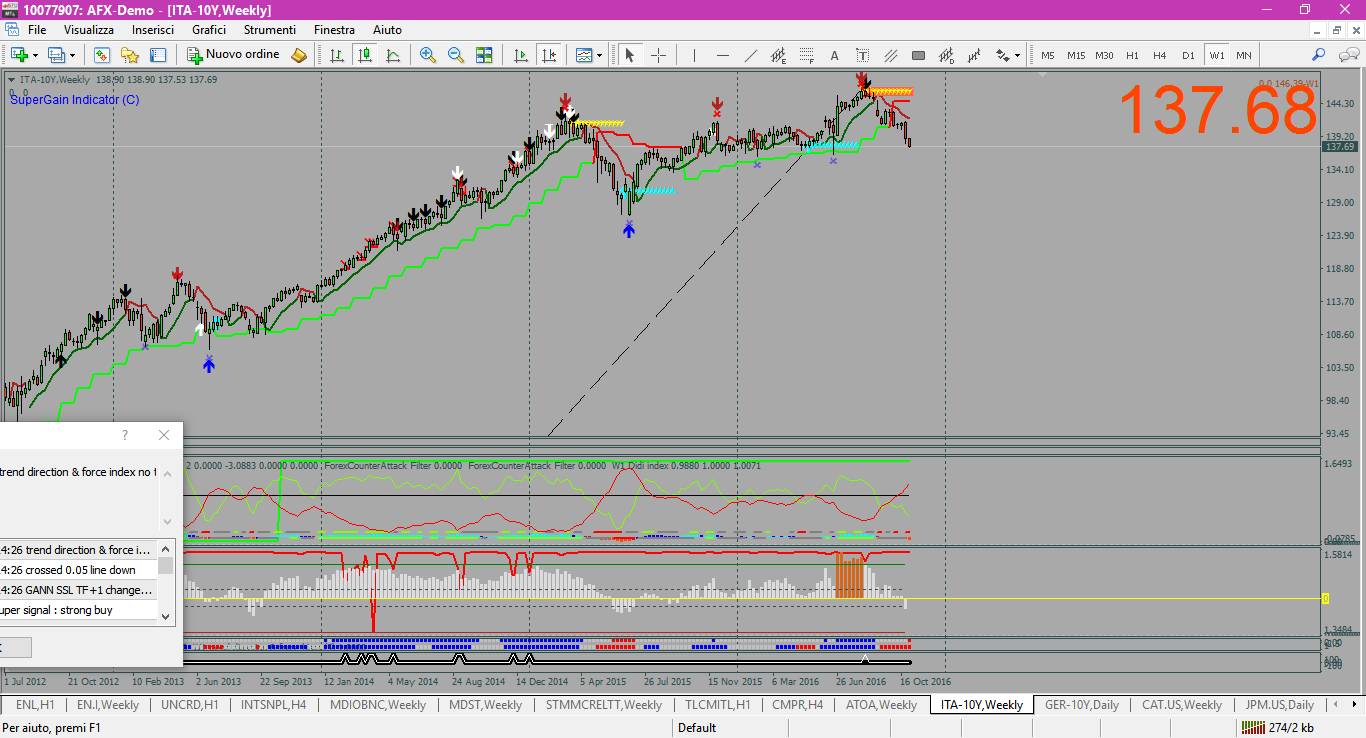Click the 274/2 kb connection status
This screenshot has height=738, width=1366.
1279,728
